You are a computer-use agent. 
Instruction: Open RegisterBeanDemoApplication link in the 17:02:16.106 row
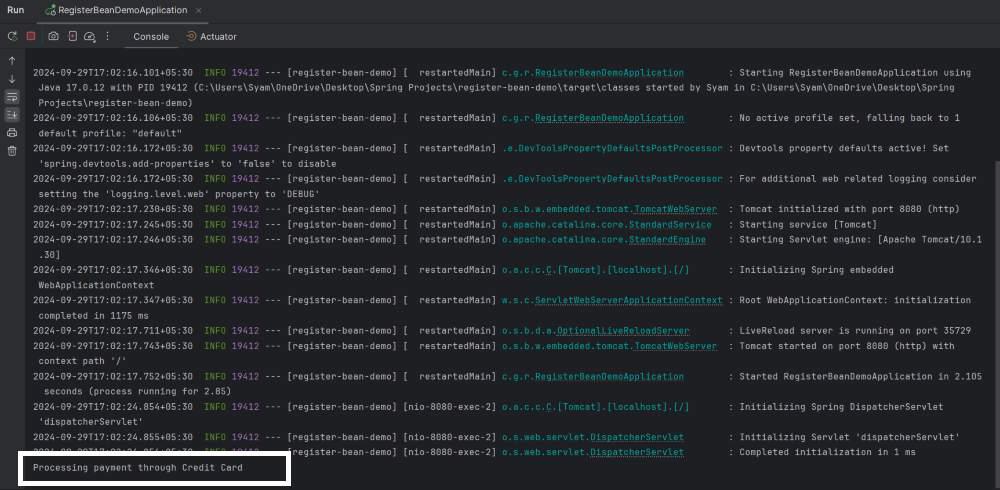pos(609,118)
